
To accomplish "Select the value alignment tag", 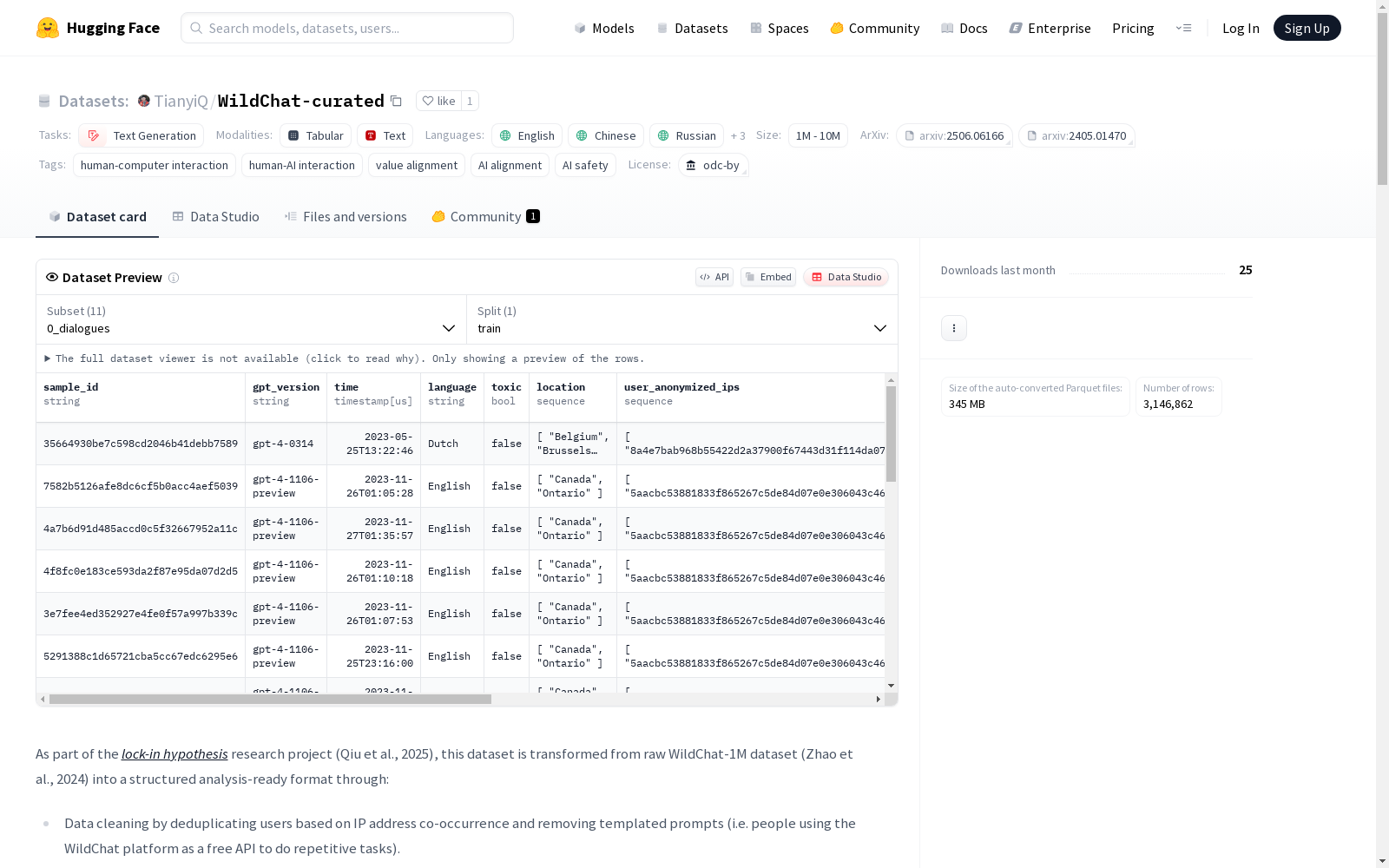I will (417, 165).
